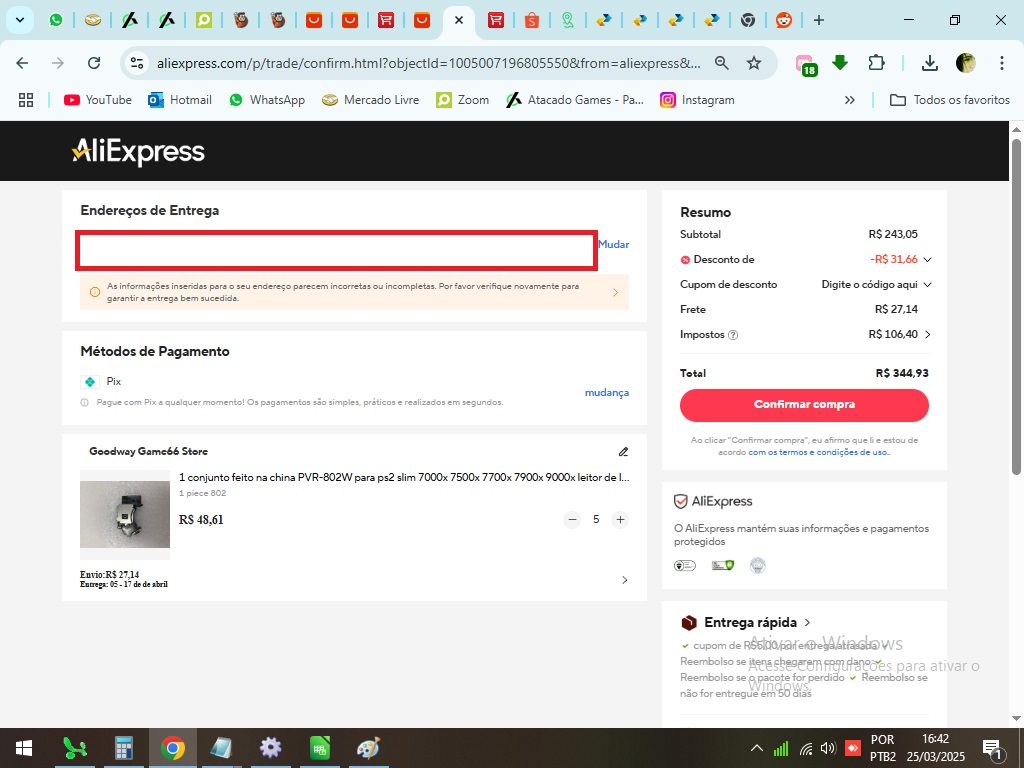Show hidden system tray icons
The image size is (1024, 768).
click(x=756, y=748)
